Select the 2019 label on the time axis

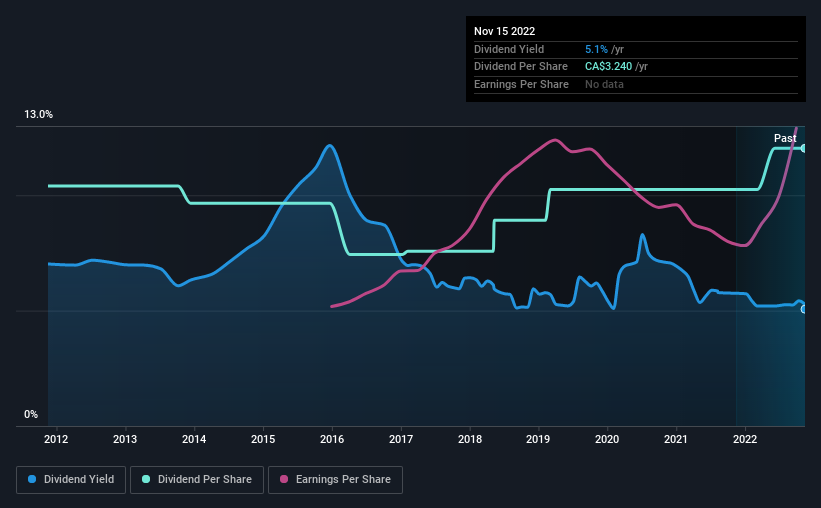click(538, 439)
